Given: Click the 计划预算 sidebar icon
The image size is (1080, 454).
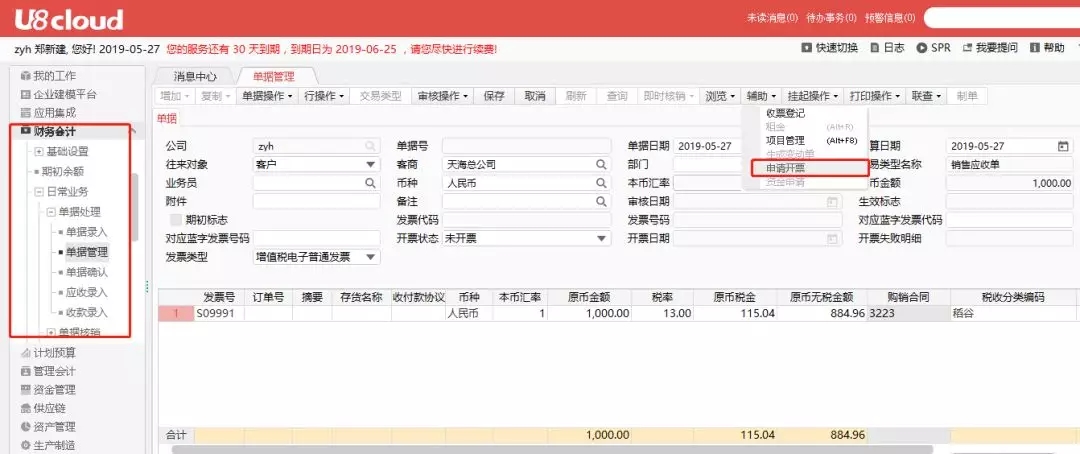Looking at the screenshot, I should pos(26,353).
